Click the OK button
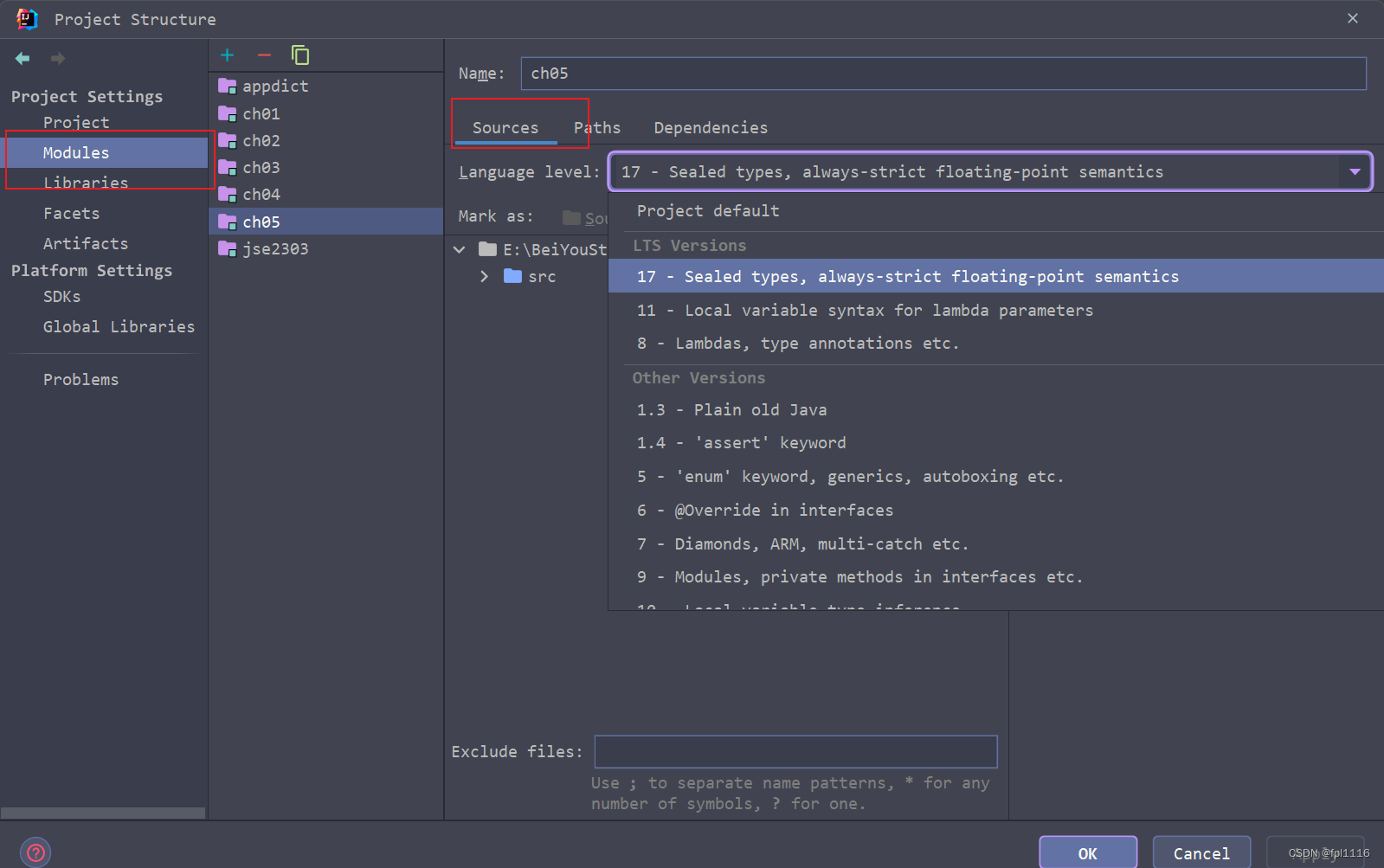Viewport: 1384px width, 868px height. coord(1088,853)
